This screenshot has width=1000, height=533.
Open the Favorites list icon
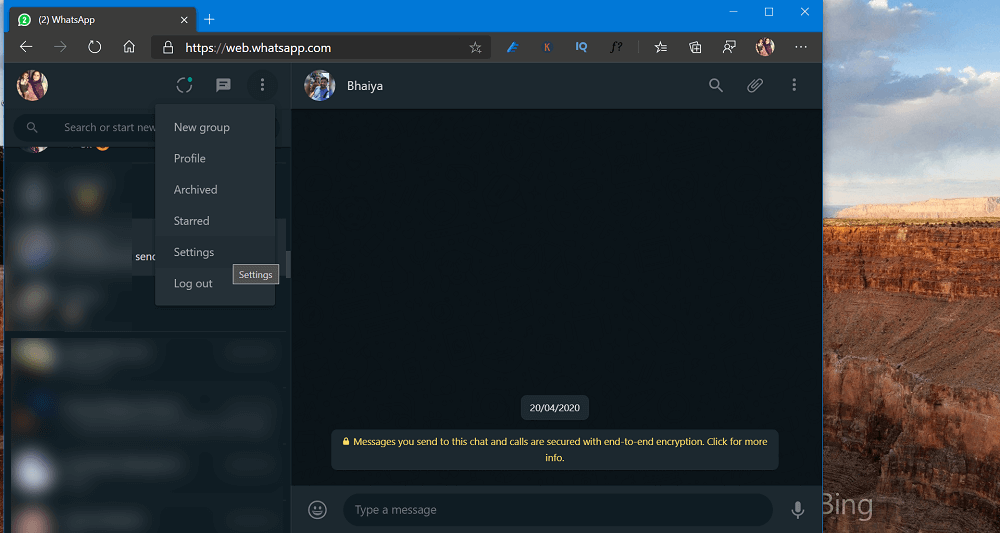[x=661, y=47]
